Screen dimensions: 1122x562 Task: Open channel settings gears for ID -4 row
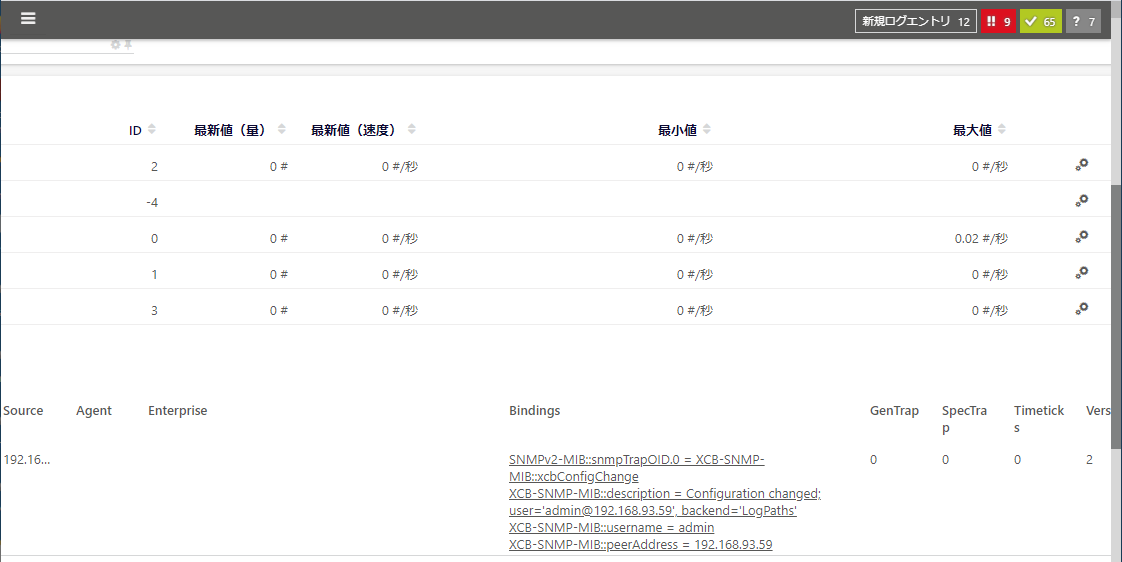pyautogui.click(x=1081, y=200)
